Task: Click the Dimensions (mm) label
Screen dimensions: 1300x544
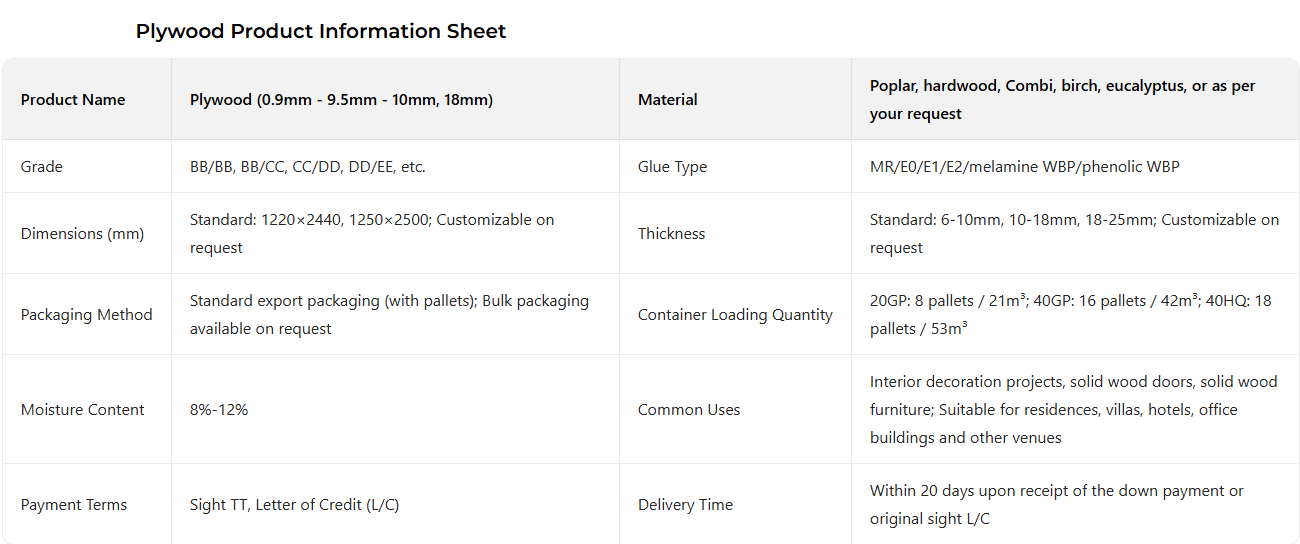Action: [82, 234]
